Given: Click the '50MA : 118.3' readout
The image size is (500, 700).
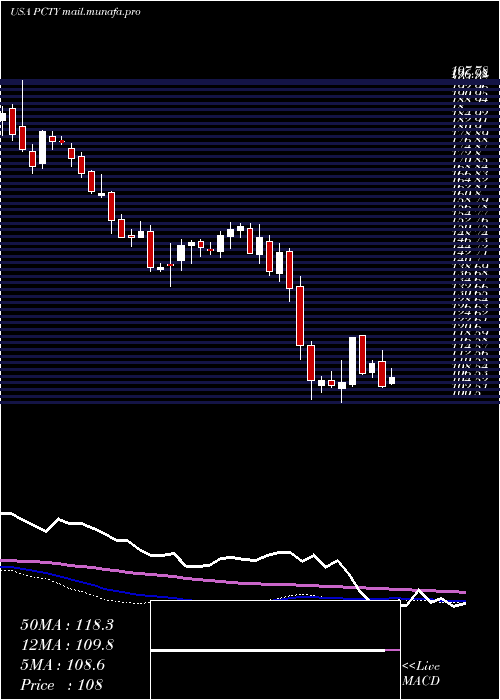Looking at the screenshot, I should click(67, 625).
